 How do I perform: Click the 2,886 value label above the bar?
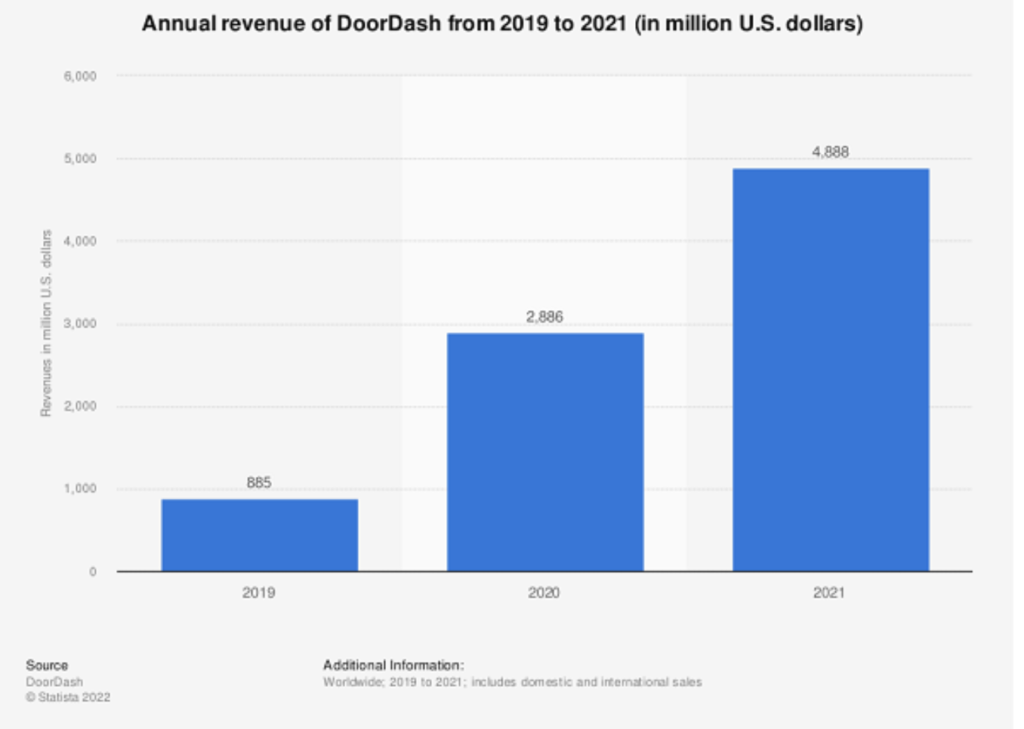545,317
